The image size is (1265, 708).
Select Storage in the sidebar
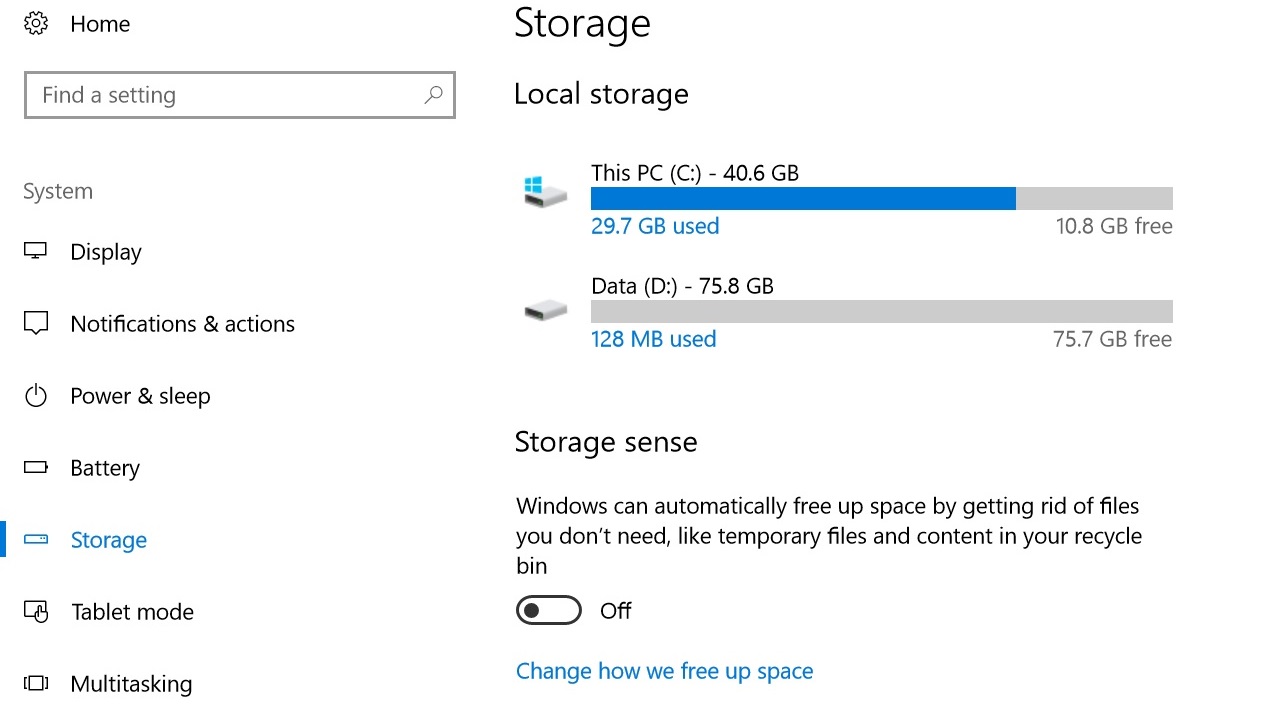coord(108,540)
